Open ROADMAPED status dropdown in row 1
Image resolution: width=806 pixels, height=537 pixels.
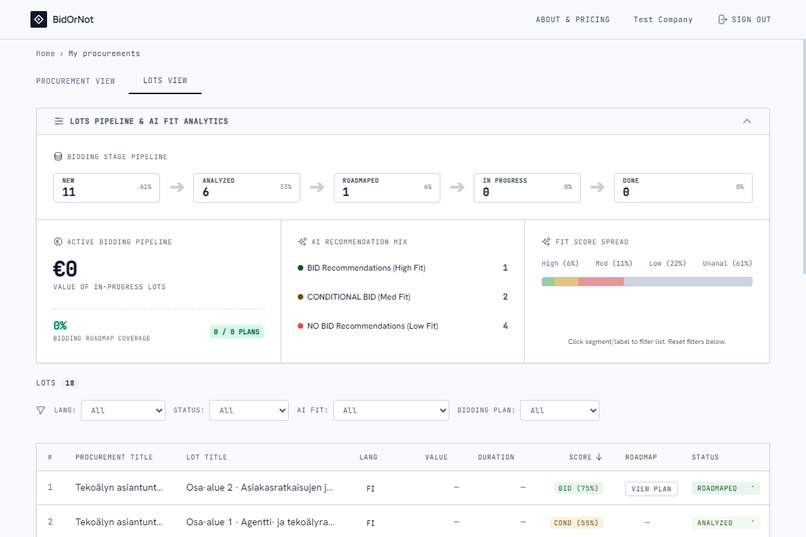(726, 488)
